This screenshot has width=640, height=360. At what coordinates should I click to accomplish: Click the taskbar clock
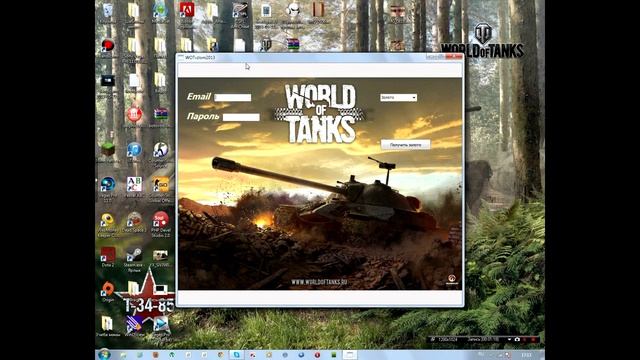(527, 355)
